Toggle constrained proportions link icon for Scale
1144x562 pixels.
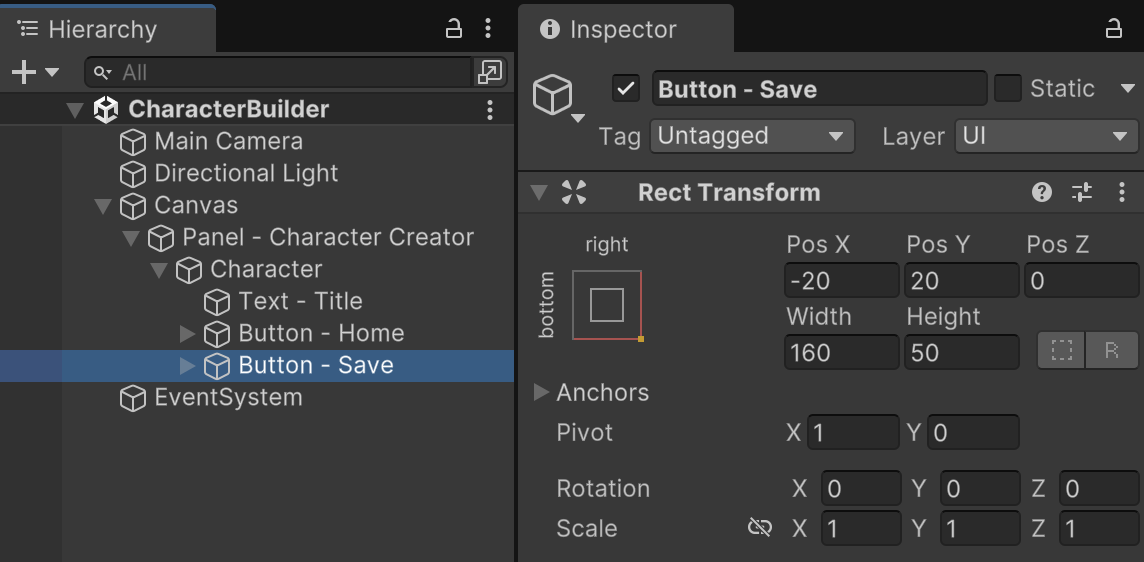coord(760,527)
